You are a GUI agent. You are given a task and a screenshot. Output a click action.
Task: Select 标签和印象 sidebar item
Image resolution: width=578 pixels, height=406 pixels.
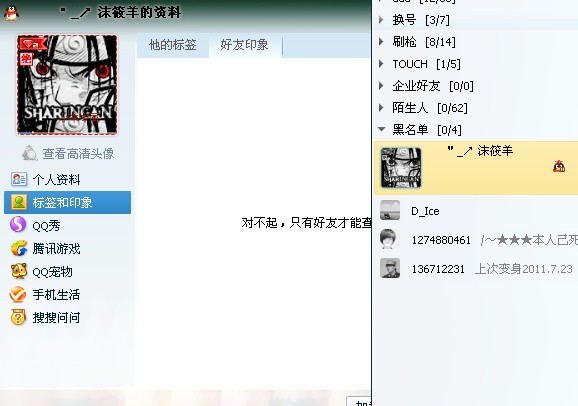click(x=67, y=202)
